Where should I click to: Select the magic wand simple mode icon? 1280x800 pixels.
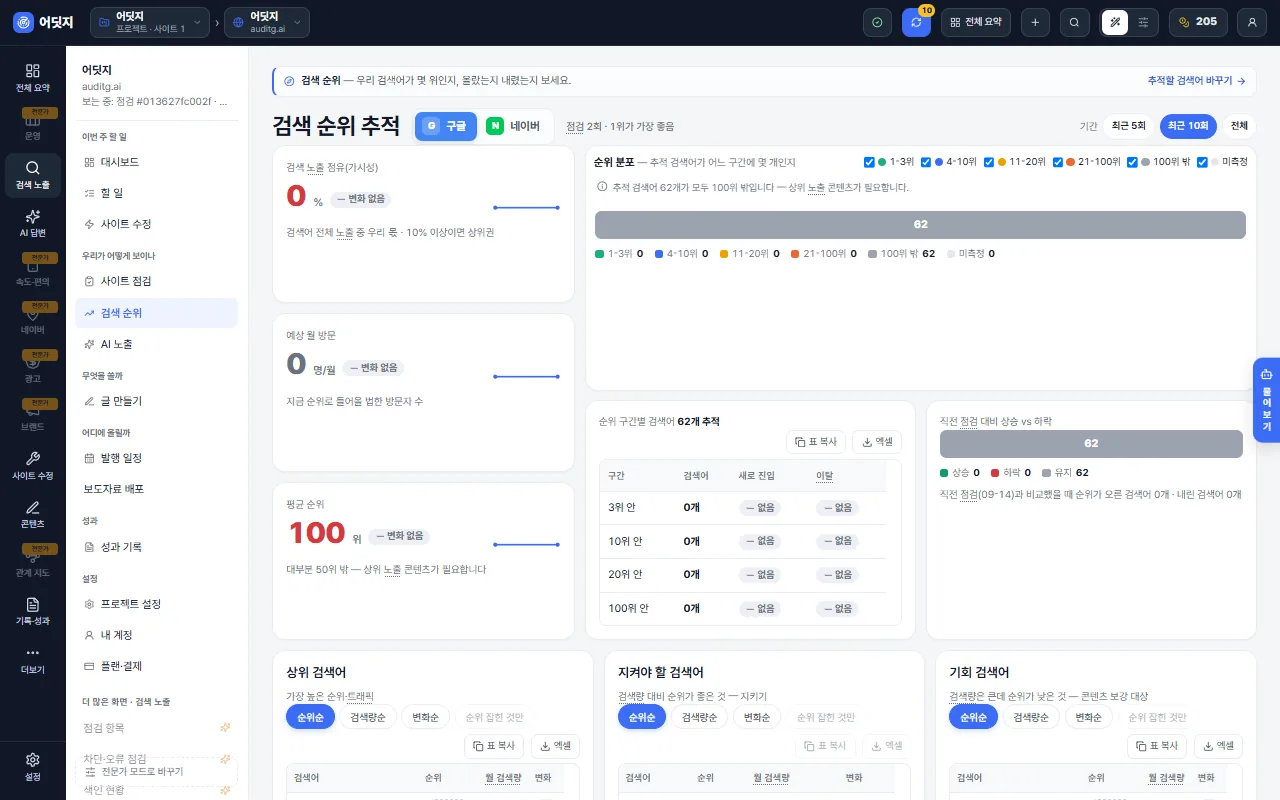[1115, 22]
